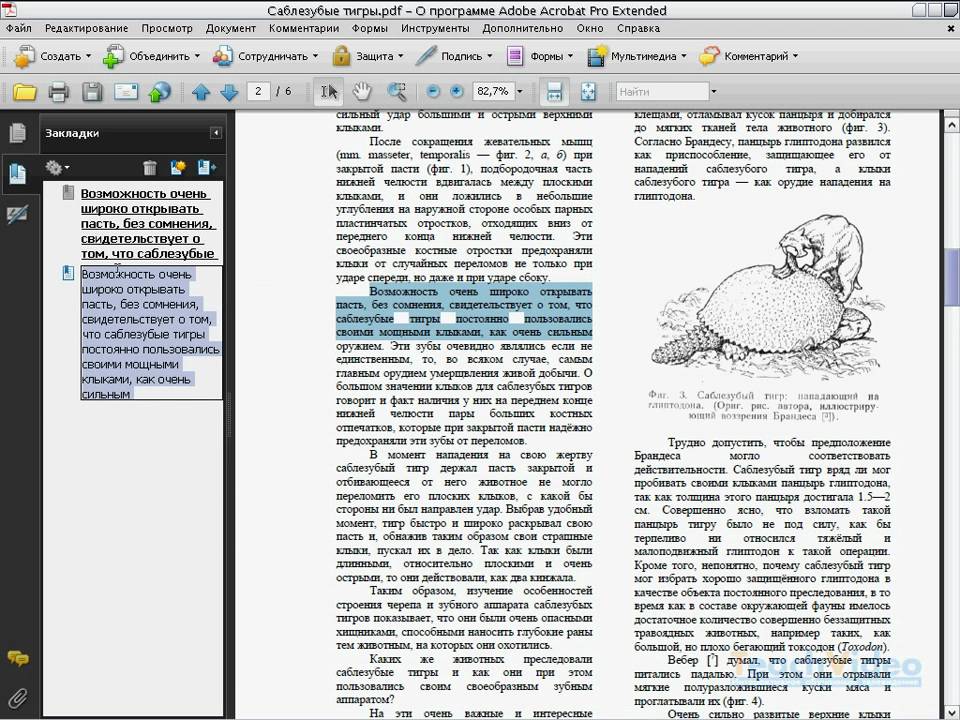The height and width of the screenshot is (720, 960).
Task: Click the Мультимедиа film icon
Action: tap(597, 56)
